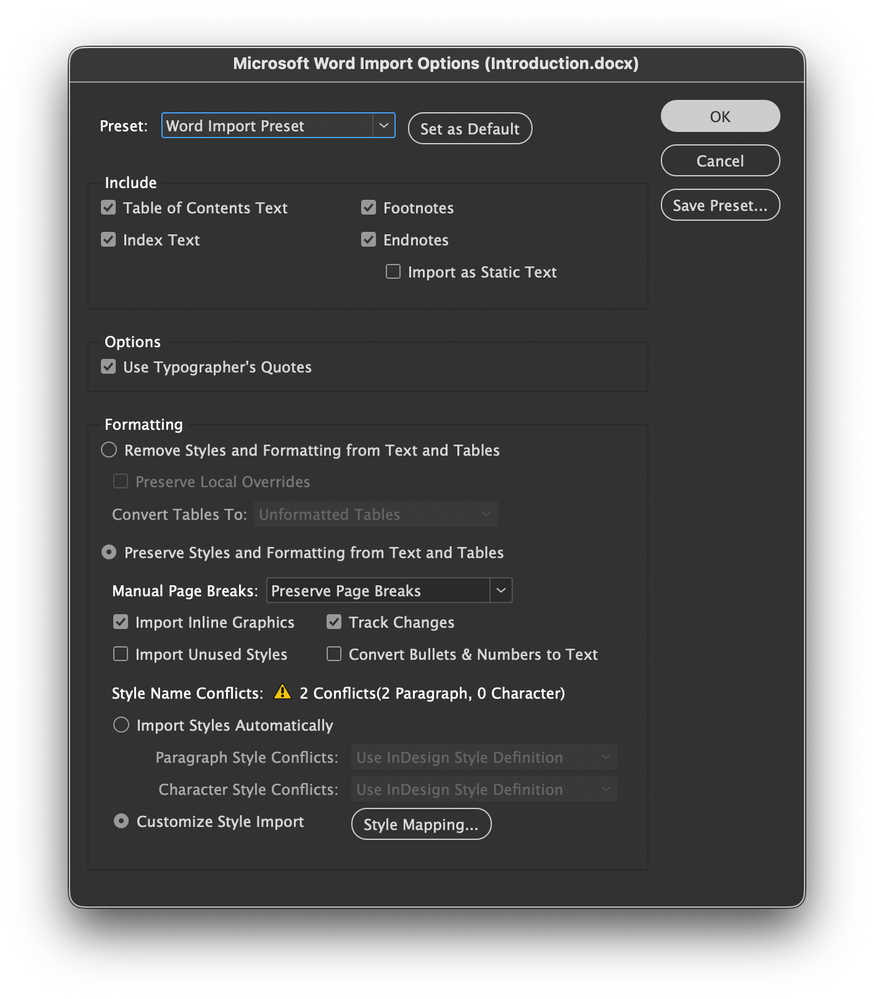Enable Import Unused Styles
This screenshot has width=874, height=999.
pos(121,654)
